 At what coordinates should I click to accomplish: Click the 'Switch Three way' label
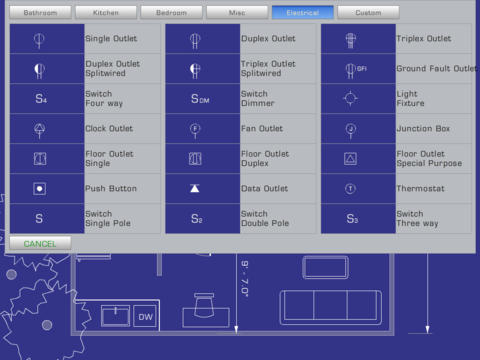tap(417, 218)
